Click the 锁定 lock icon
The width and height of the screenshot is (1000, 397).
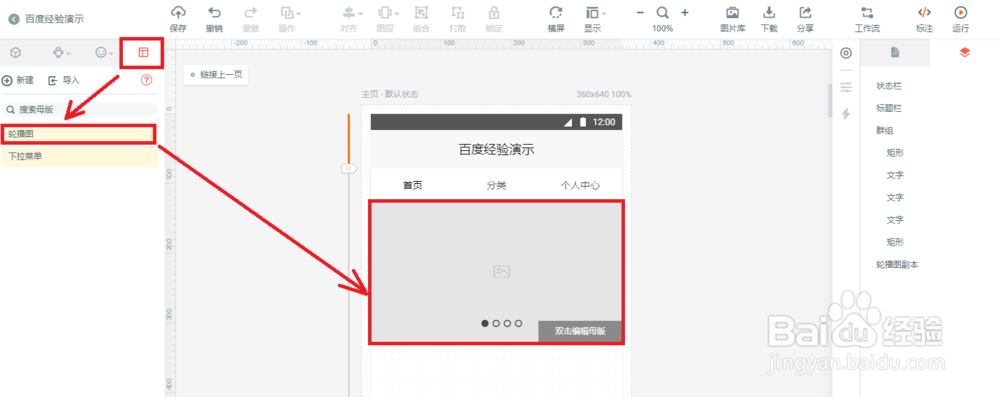[x=494, y=13]
